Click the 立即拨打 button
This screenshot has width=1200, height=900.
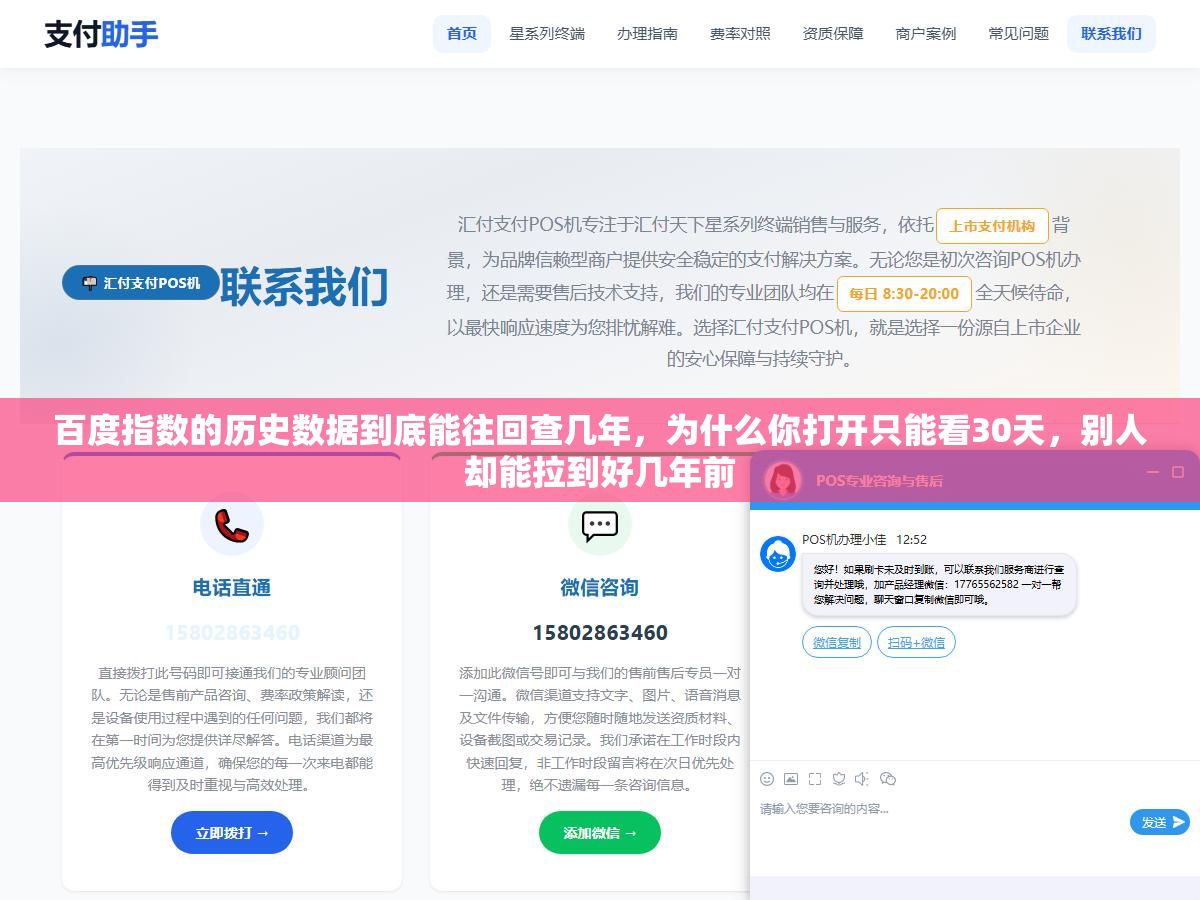[x=232, y=832]
